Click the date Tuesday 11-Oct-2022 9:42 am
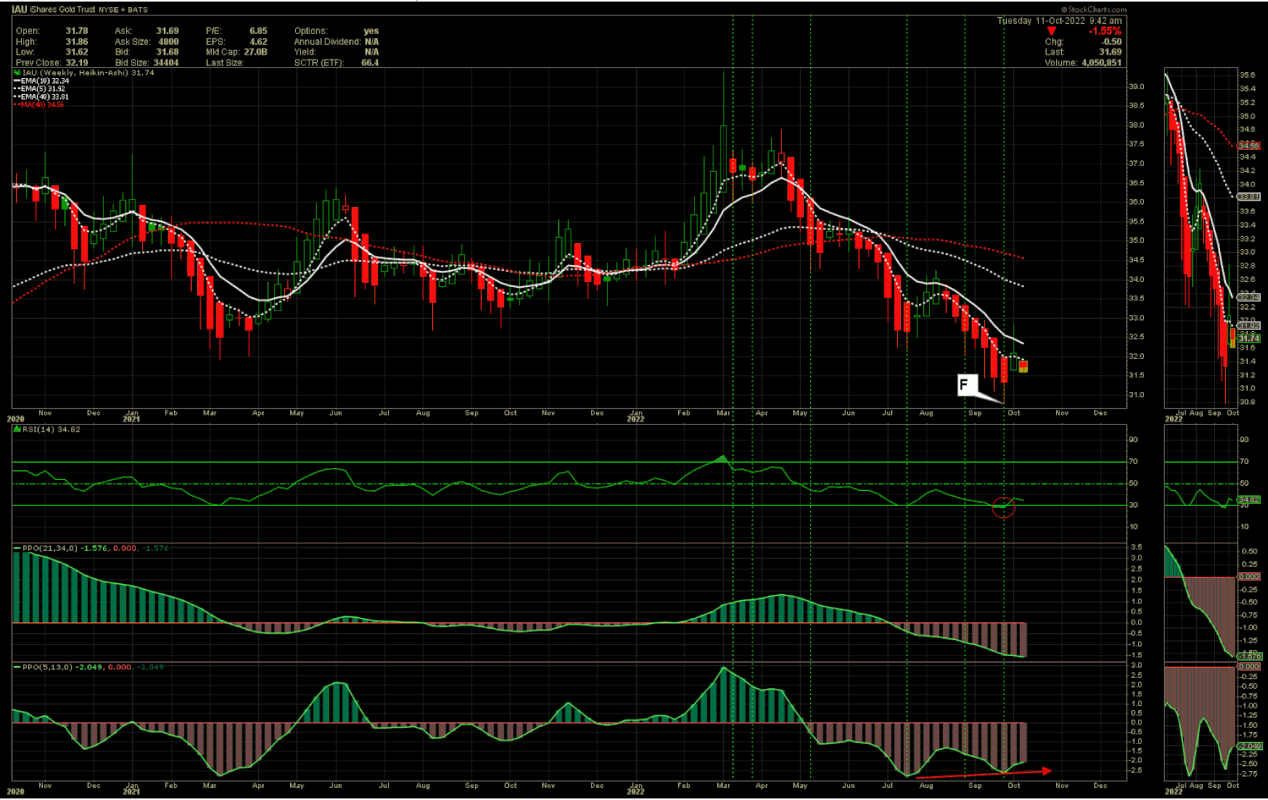This screenshot has width=1268, height=800. click(x=1060, y=21)
